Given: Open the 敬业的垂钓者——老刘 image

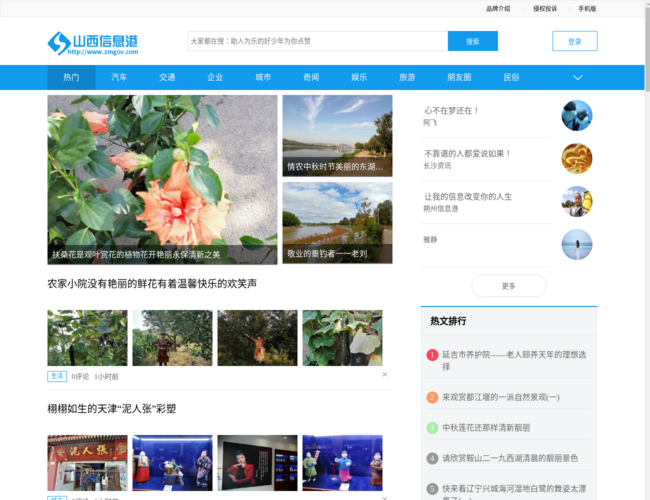Looking at the screenshot, I should pos(337,223).
